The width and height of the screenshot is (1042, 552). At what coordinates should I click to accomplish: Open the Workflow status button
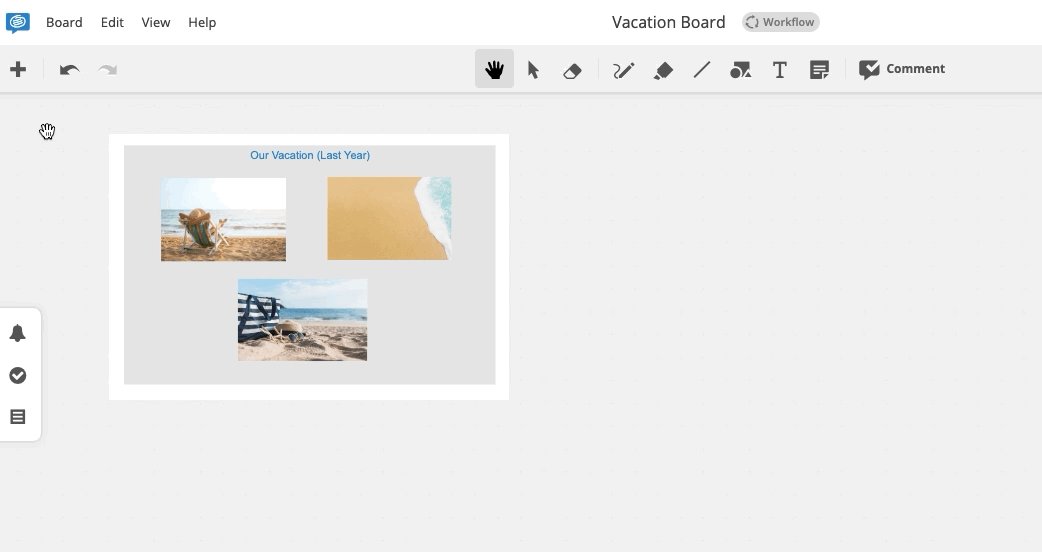[781, 22]
